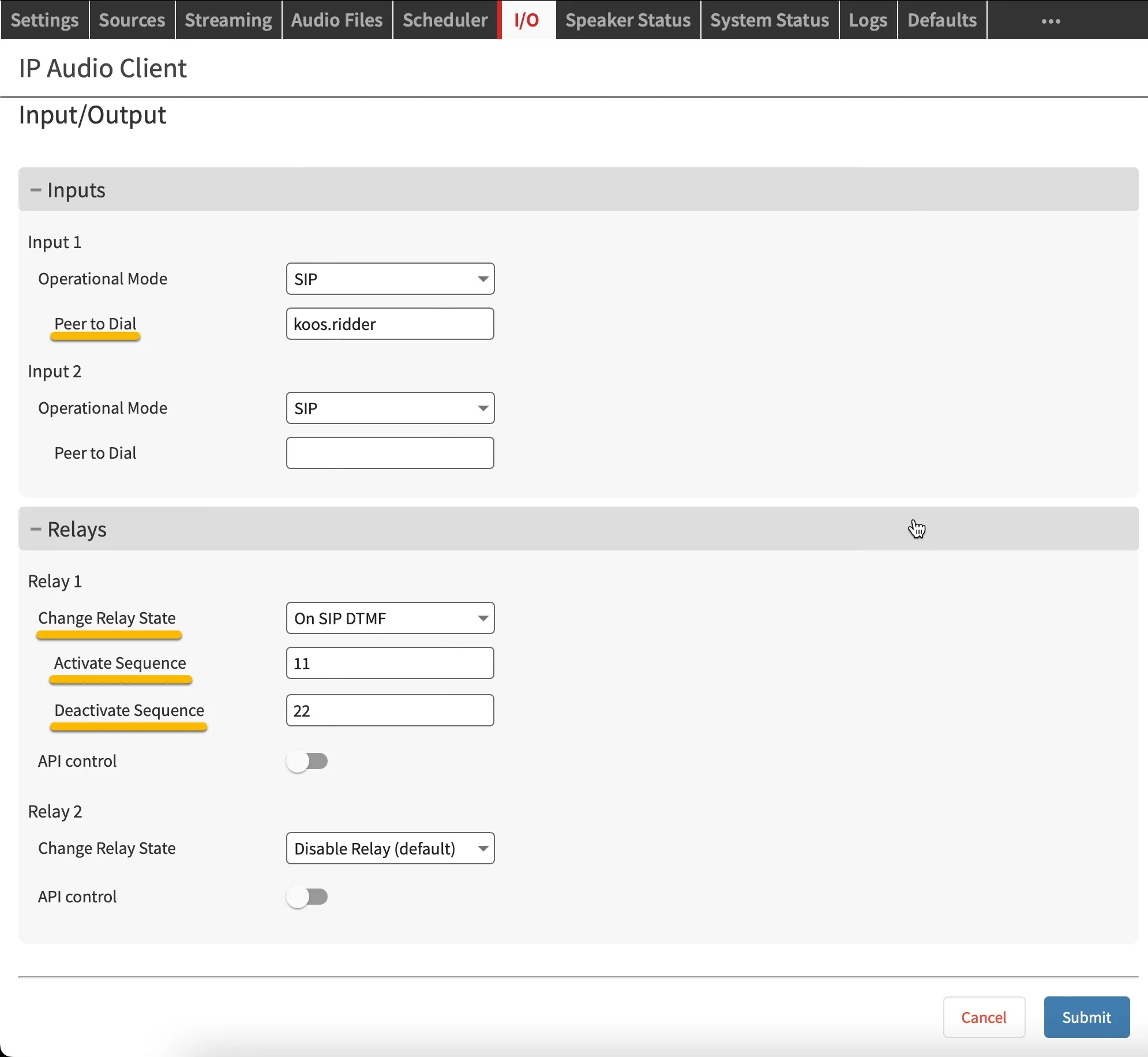Switch to the Sources tab

pyautogui.click(x=132, y=20)
